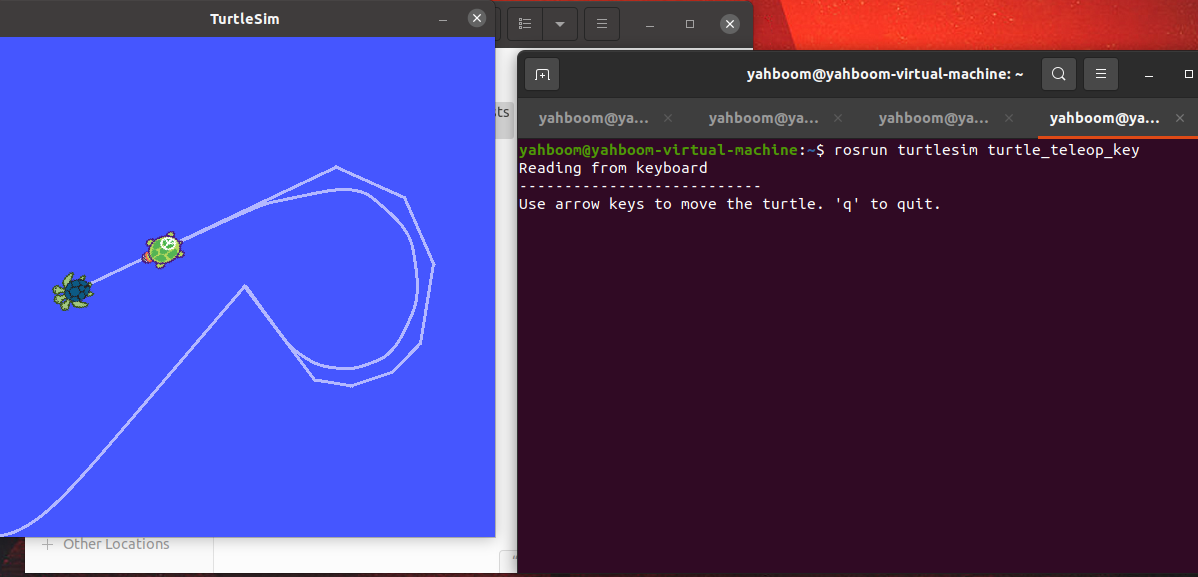Open the terminal search magnifier
The height and width of the screenshot is (577, 1198).
(1058, 74)
